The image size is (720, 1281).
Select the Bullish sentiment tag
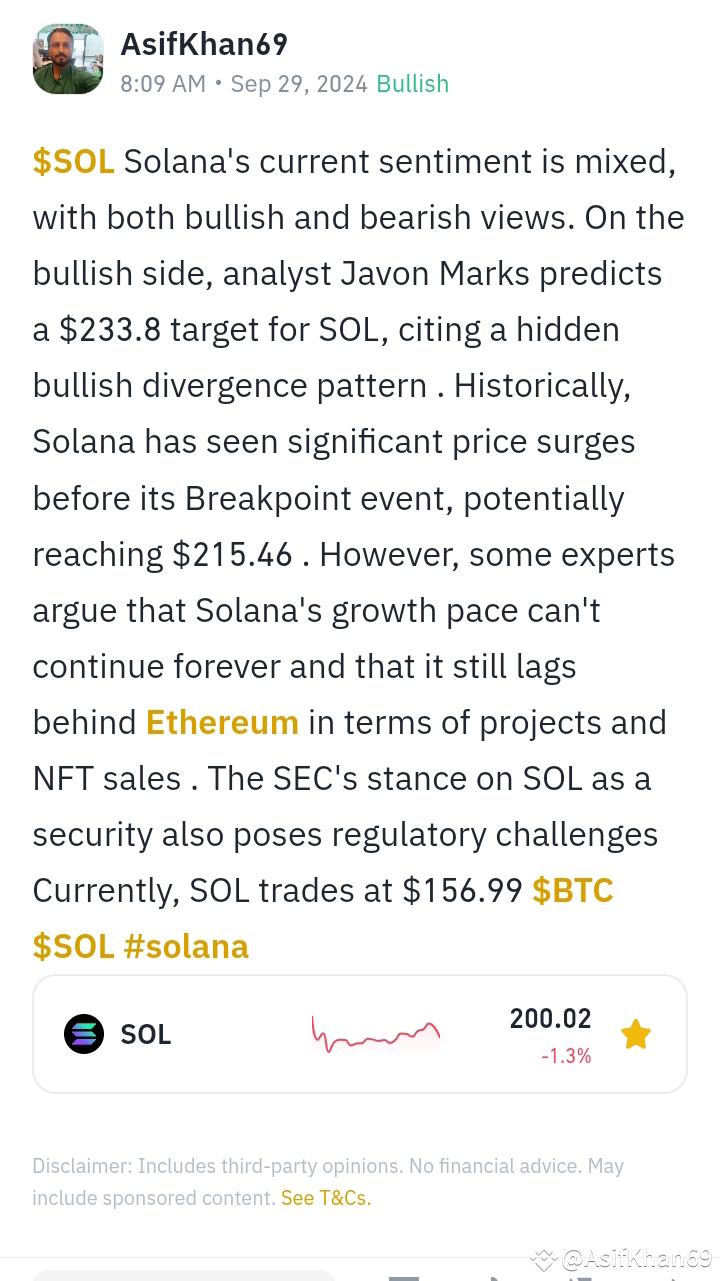[412, 84]
